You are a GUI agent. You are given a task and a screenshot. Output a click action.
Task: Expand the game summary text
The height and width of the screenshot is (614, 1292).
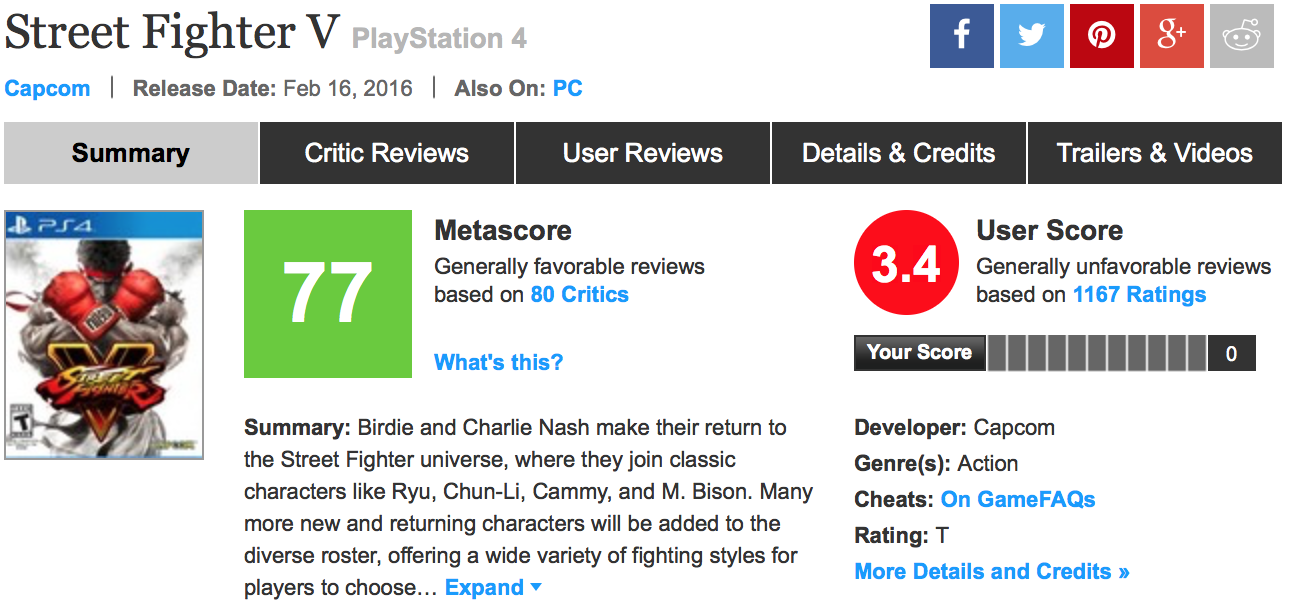(493, 588)
